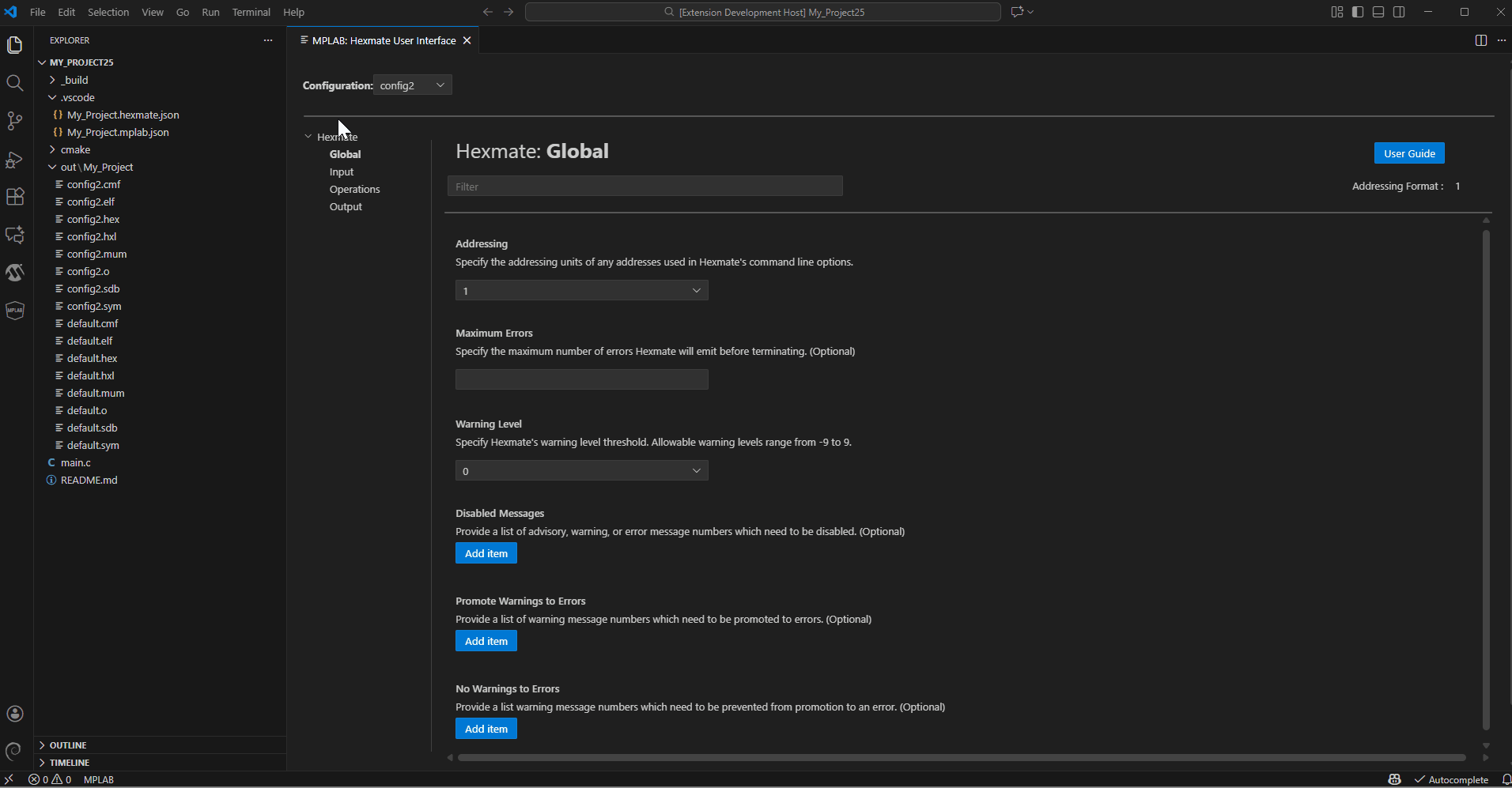Click the User Guide button

1408,153
